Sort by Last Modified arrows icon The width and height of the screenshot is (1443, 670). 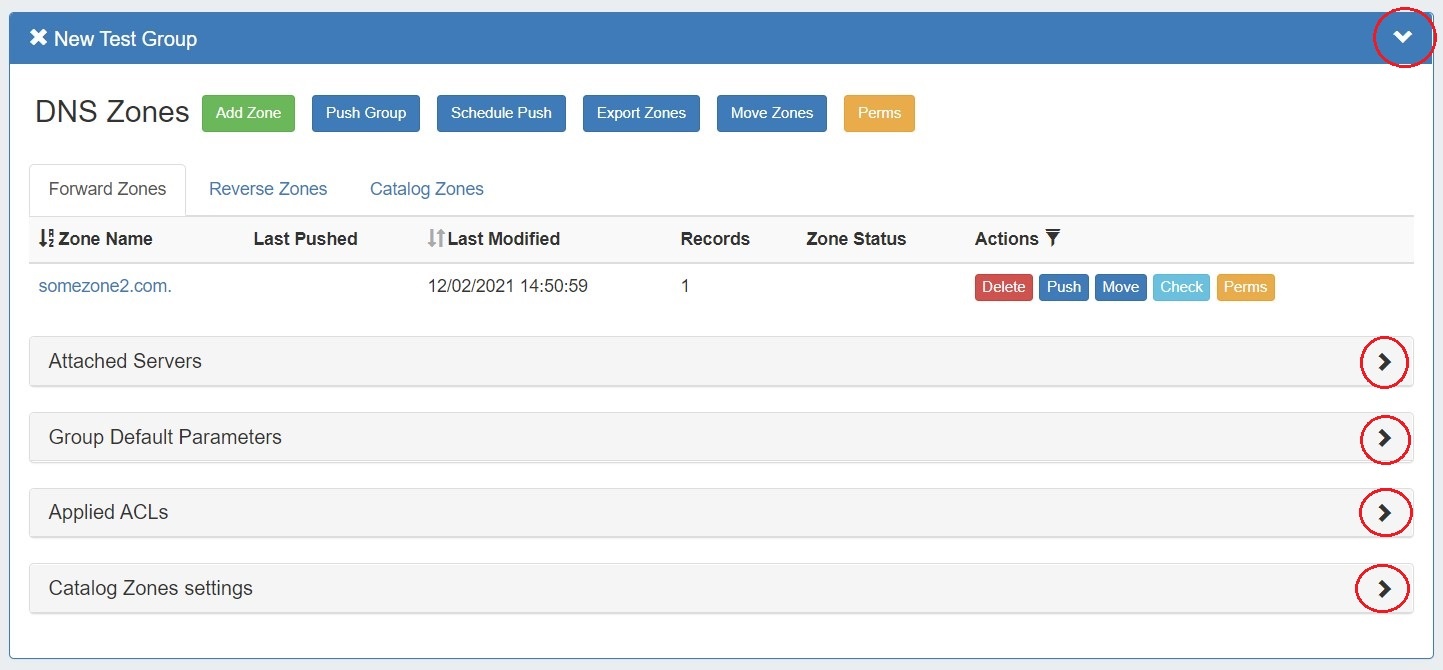[435, 239]
